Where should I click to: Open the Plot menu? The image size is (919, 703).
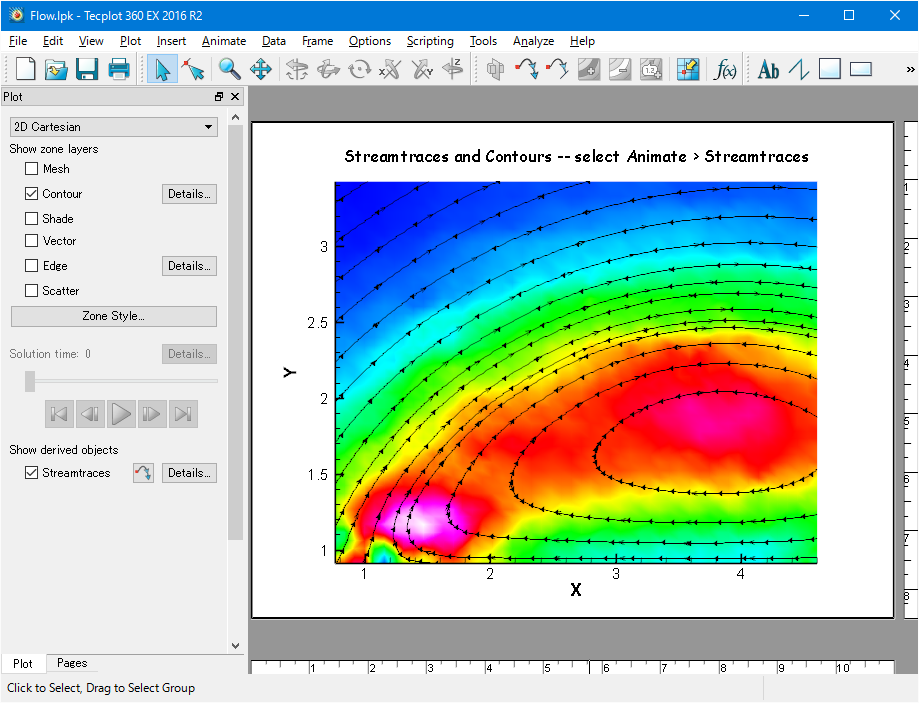click(130, 41)
